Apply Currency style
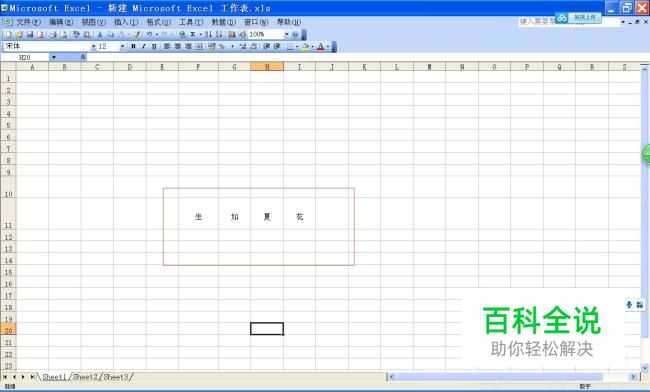This screenshot has width=650, height=392. coord(212,46)
